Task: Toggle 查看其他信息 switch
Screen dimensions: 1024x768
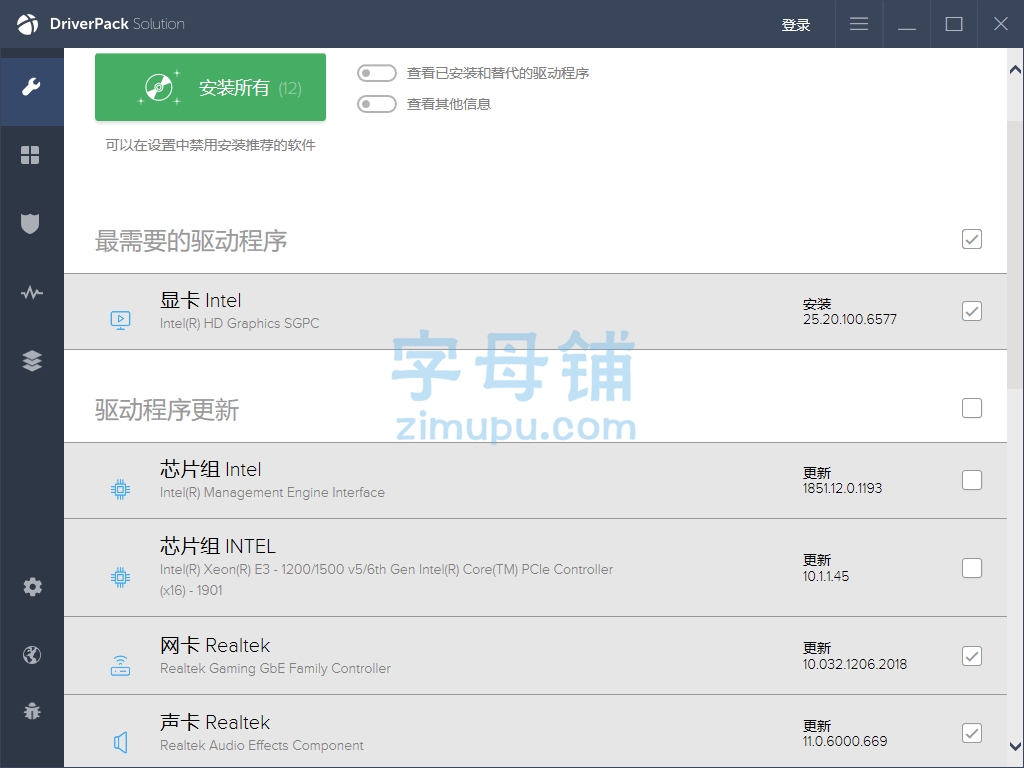Action: (377, 104)
